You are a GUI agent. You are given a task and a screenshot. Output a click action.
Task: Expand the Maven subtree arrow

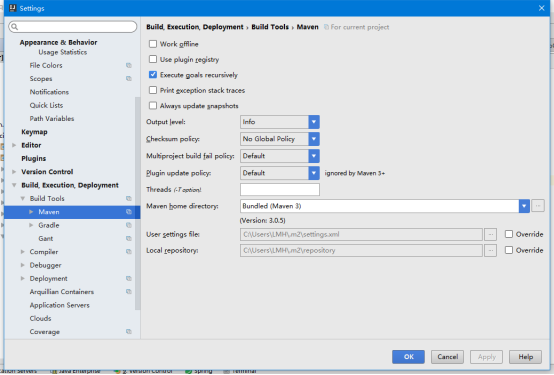click(x=31, y=212)
